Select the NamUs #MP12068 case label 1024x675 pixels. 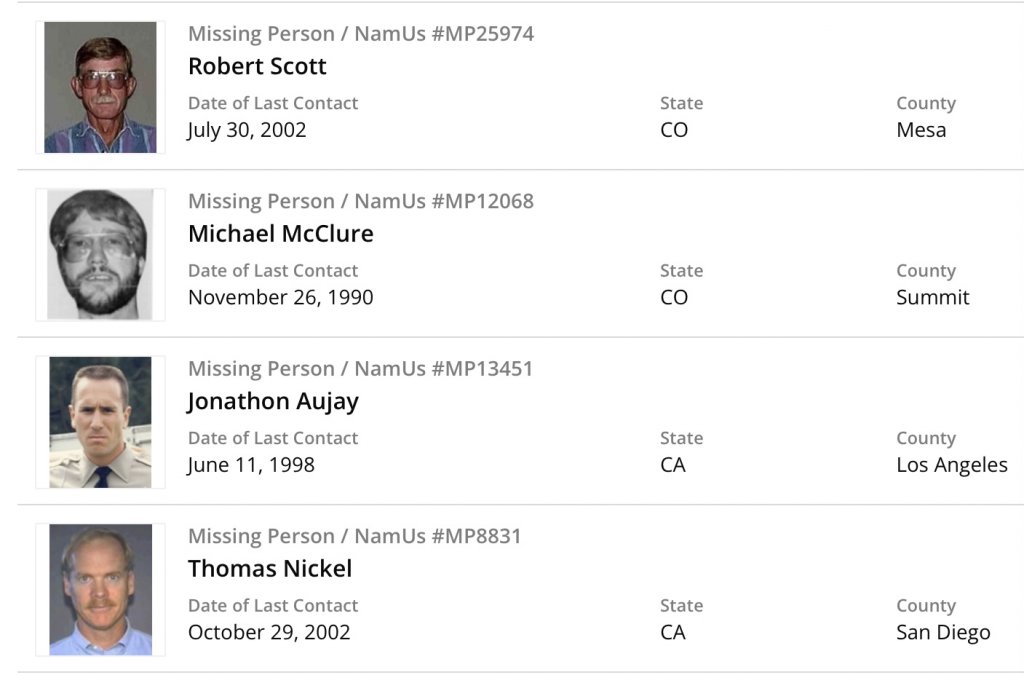click(361, 201)
